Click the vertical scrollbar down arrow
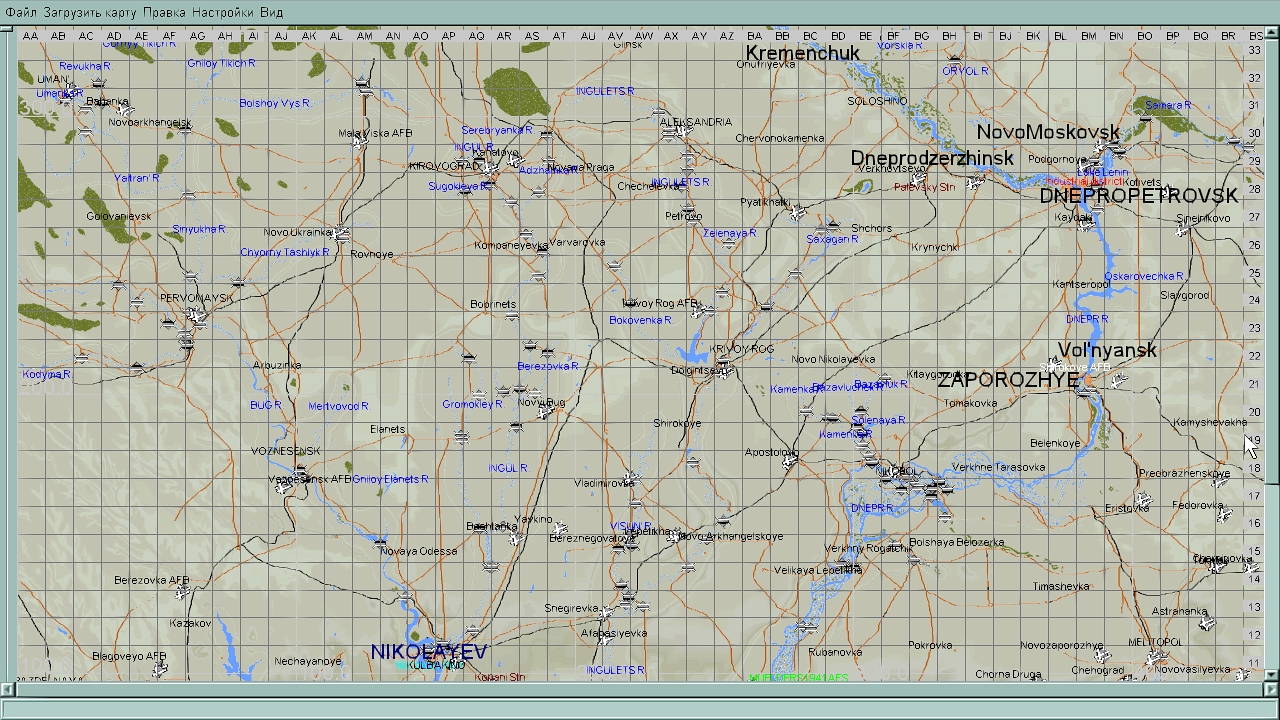The width and height of the screenshot is (1280, 720). (x=1272, y=674)
